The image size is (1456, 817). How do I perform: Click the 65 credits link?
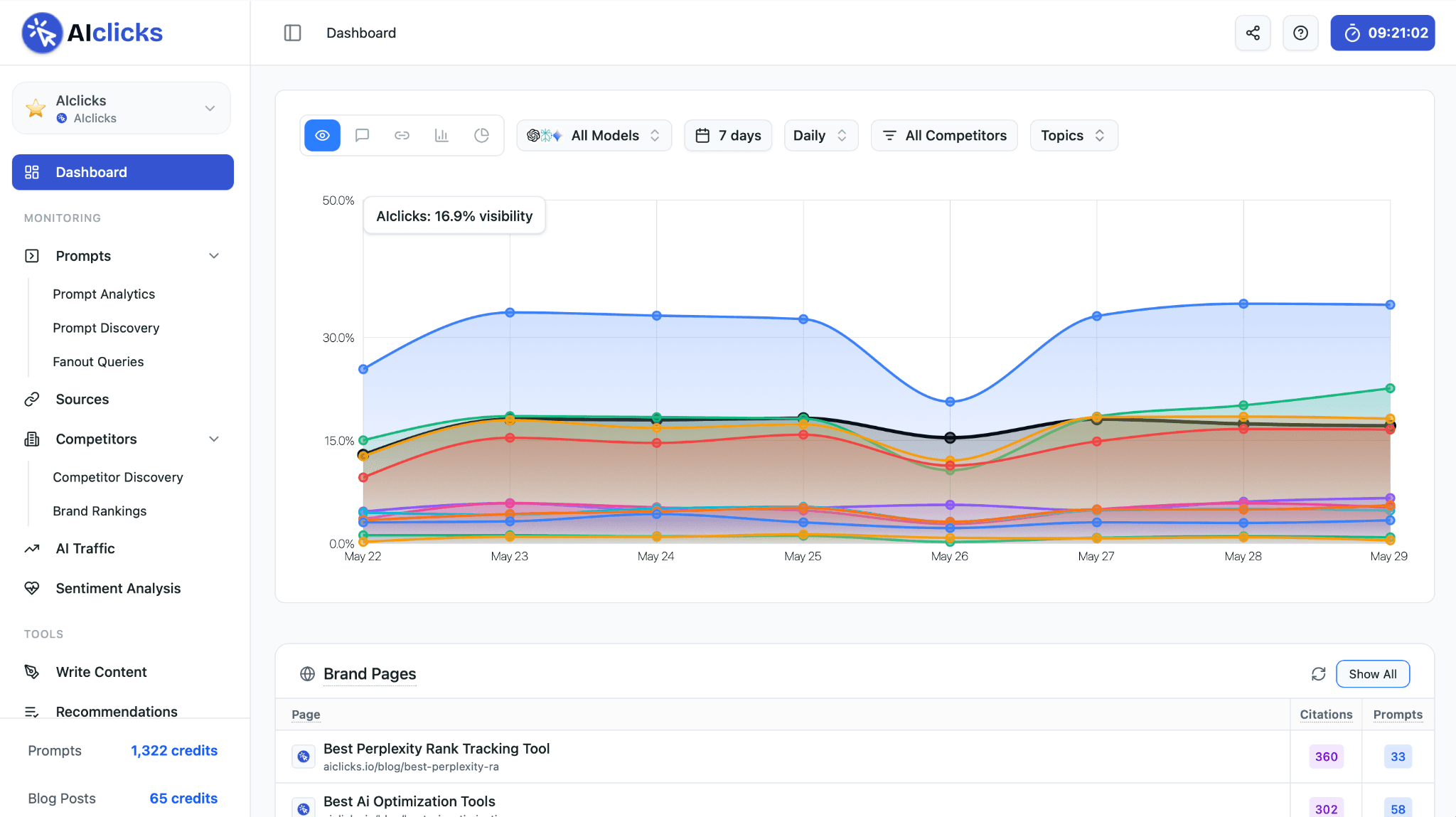pyautogui.click(x=183, y=798)
